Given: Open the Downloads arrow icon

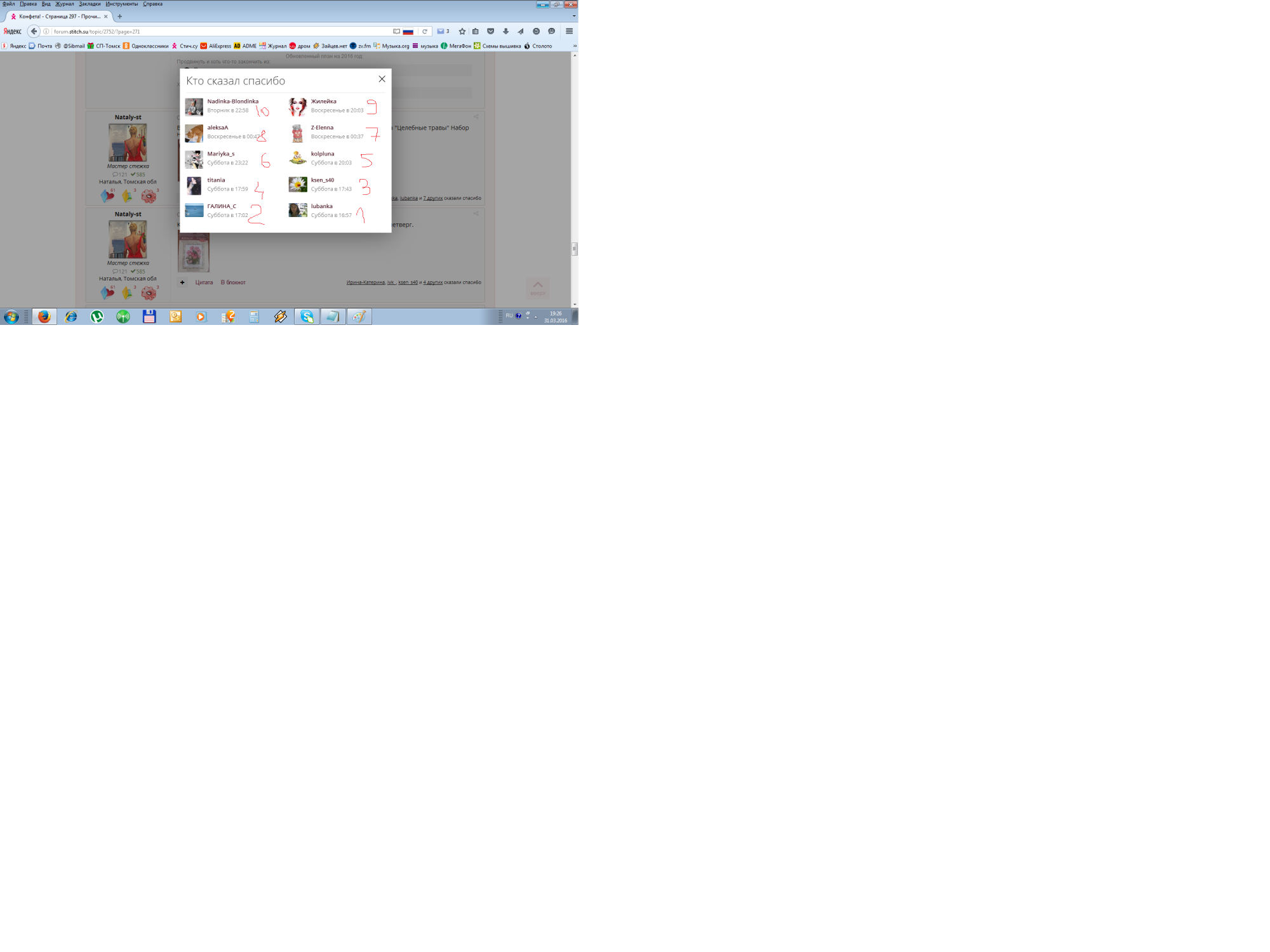Looking at the screenshot, I should (x=505, y=31).
